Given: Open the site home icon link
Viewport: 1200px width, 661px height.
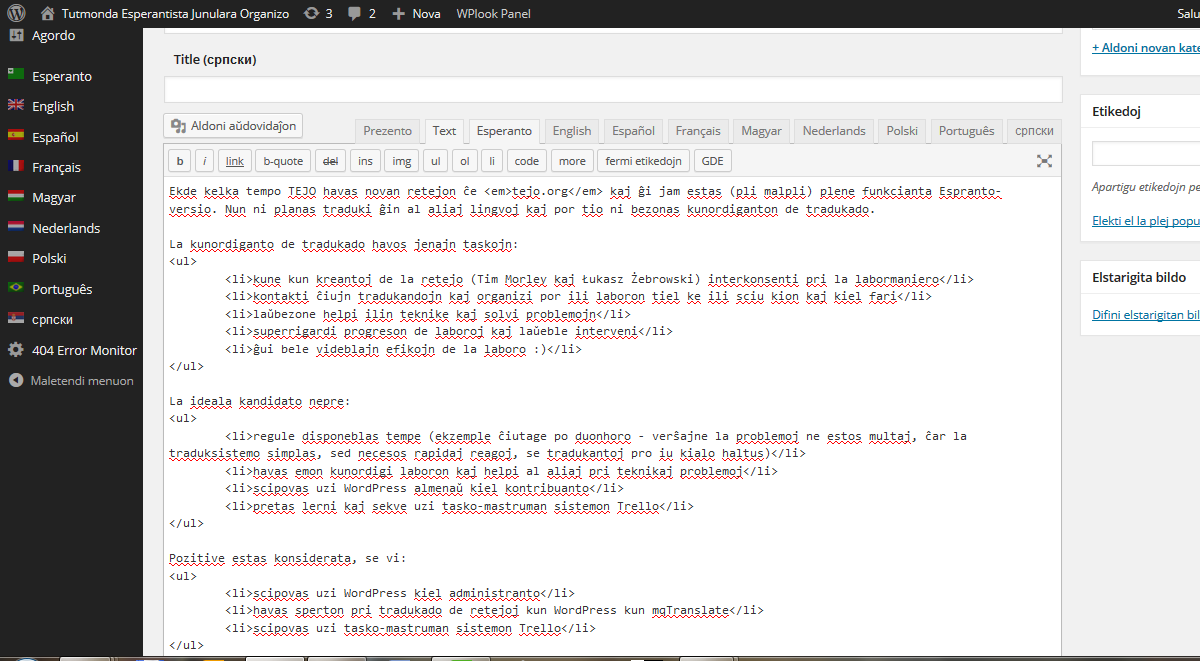Looking at the screenshot, I should point(48,14).
